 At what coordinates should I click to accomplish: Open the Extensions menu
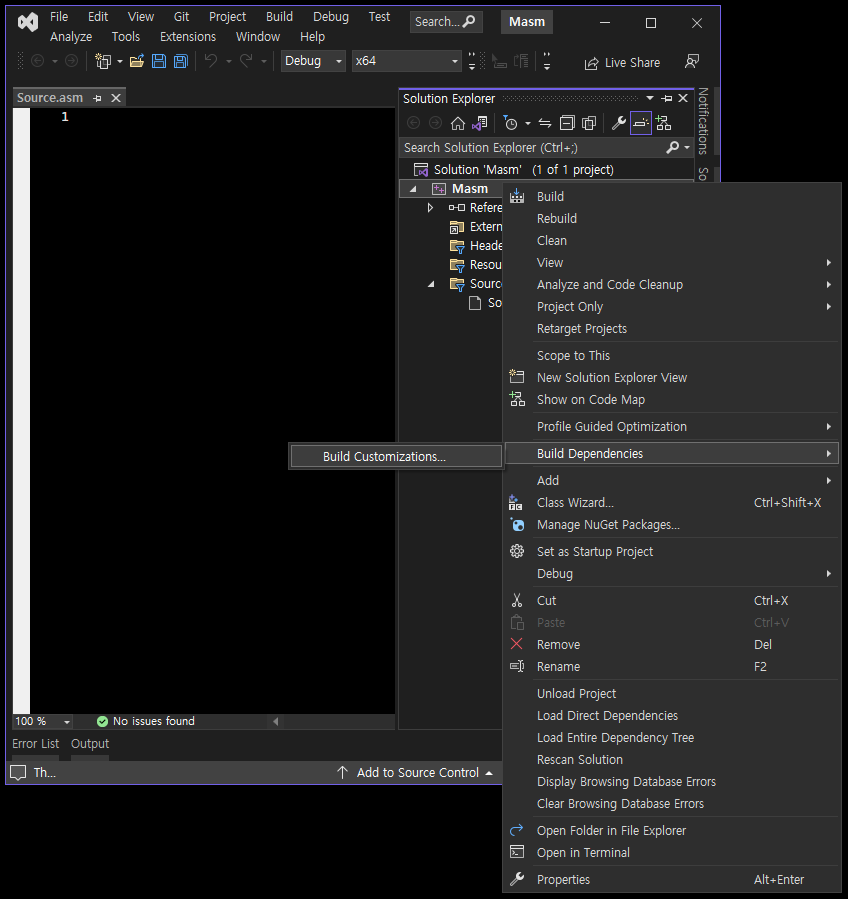pos(188,37)
